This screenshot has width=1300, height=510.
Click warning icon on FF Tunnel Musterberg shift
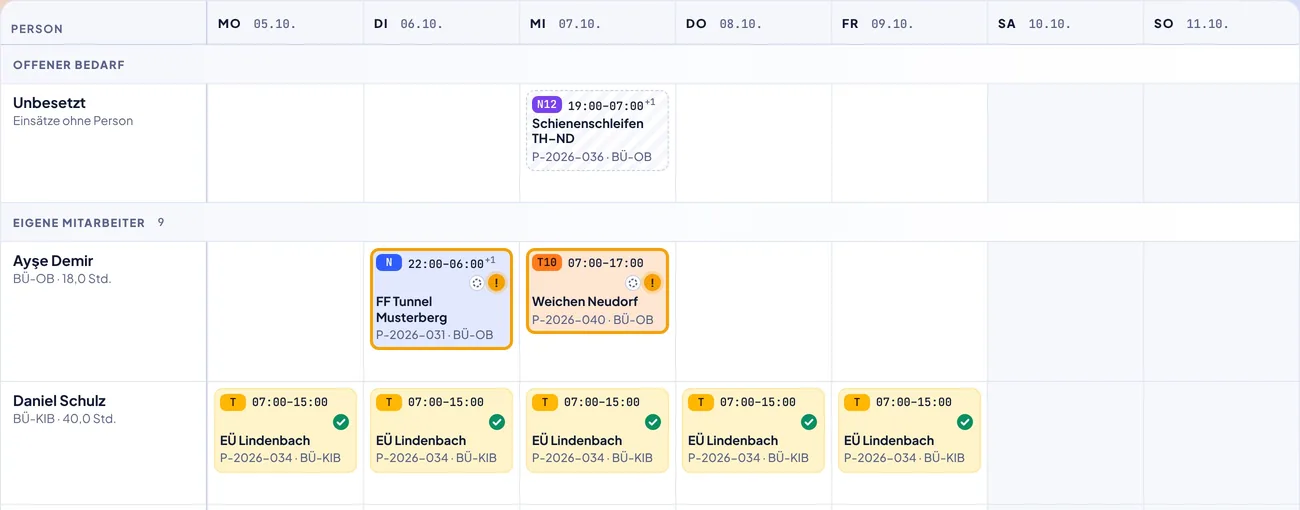click(497, 283)
